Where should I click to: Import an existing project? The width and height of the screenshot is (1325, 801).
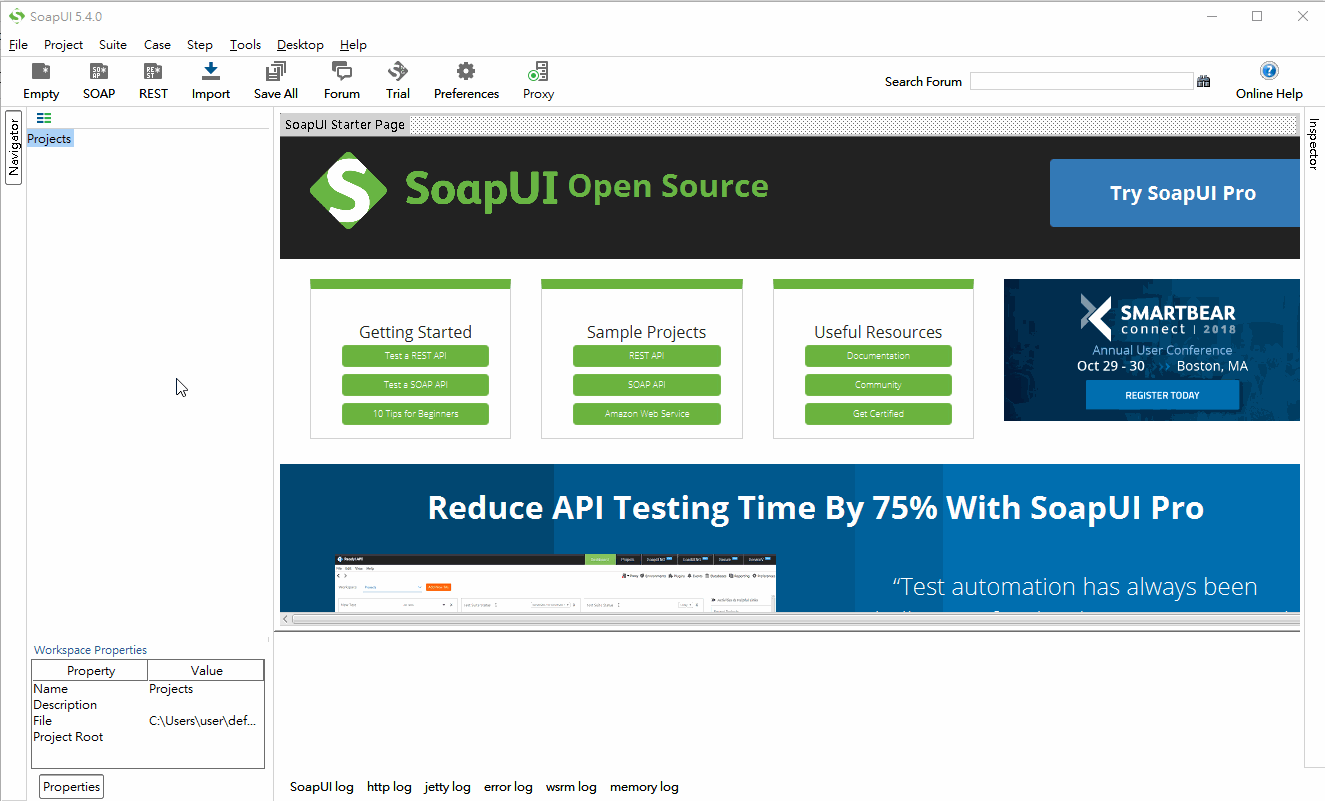(210, 80)
